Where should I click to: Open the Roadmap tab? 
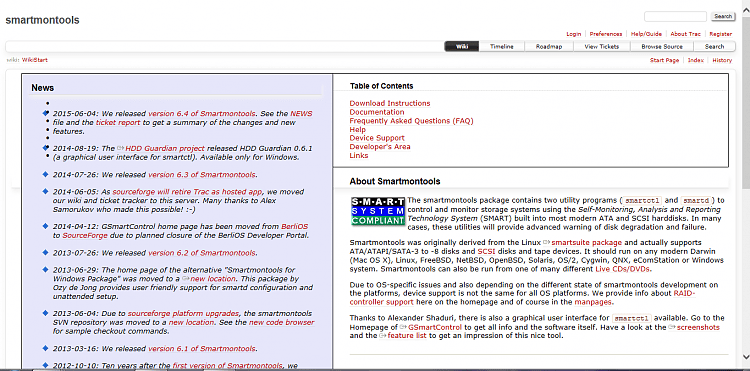coord(549,46)
